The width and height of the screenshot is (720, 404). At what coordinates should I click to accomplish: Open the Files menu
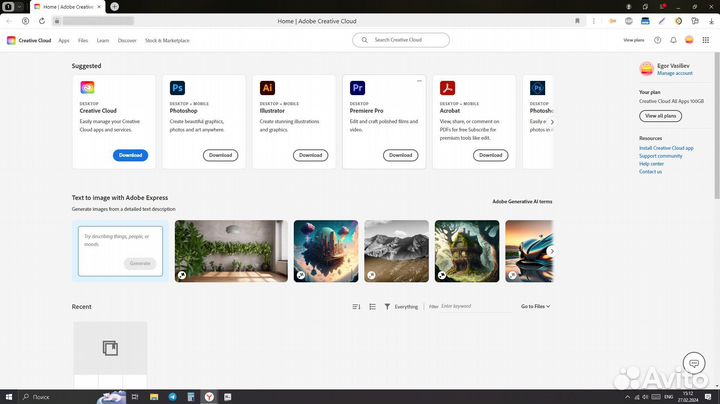[x=83, y=40]
